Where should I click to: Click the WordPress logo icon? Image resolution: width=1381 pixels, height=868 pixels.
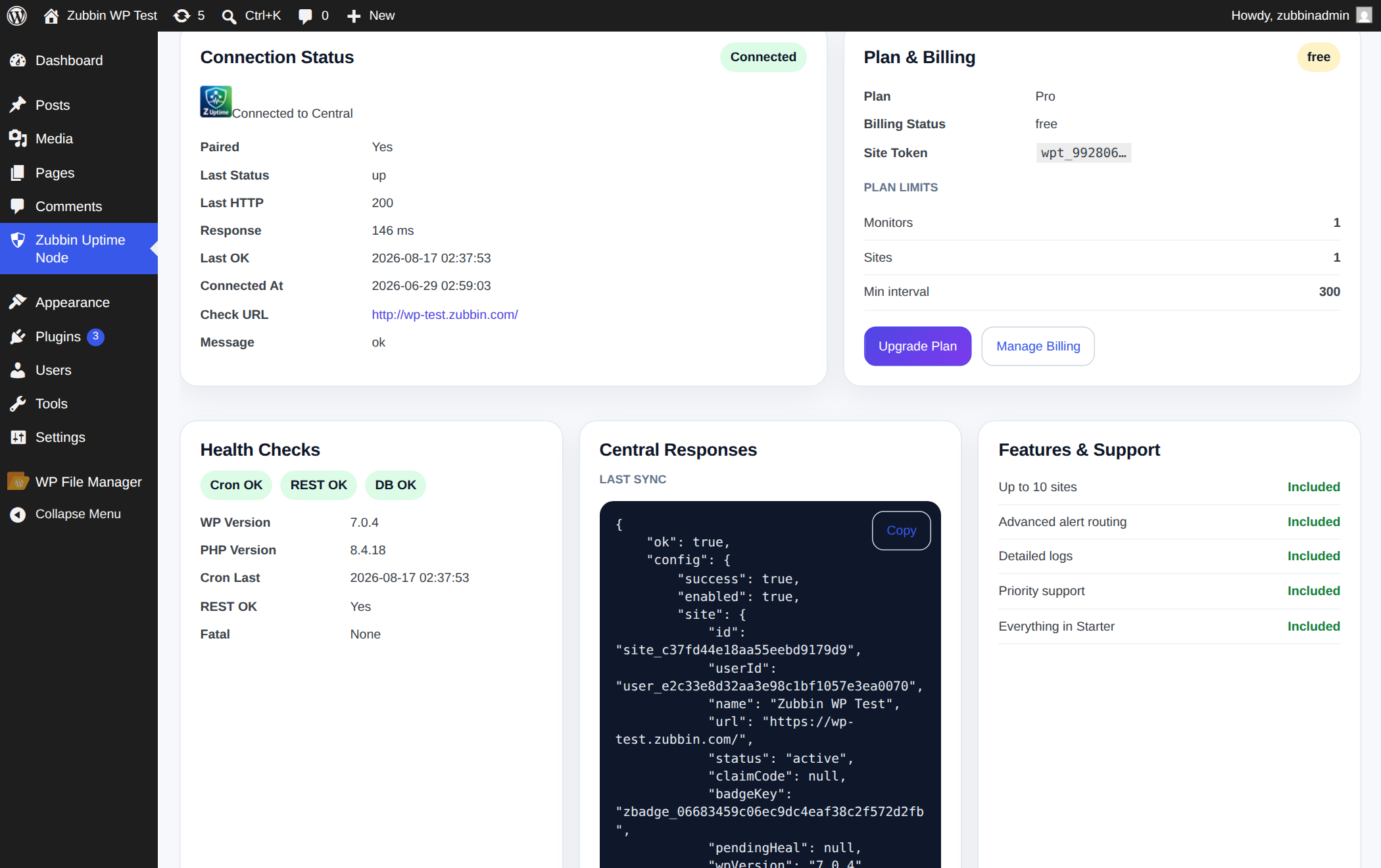coord(17,16)
